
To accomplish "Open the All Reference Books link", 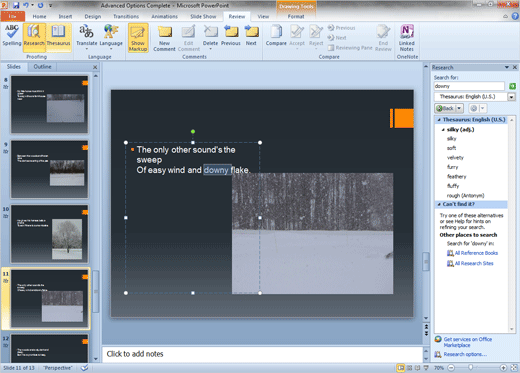I will (476, 253).
